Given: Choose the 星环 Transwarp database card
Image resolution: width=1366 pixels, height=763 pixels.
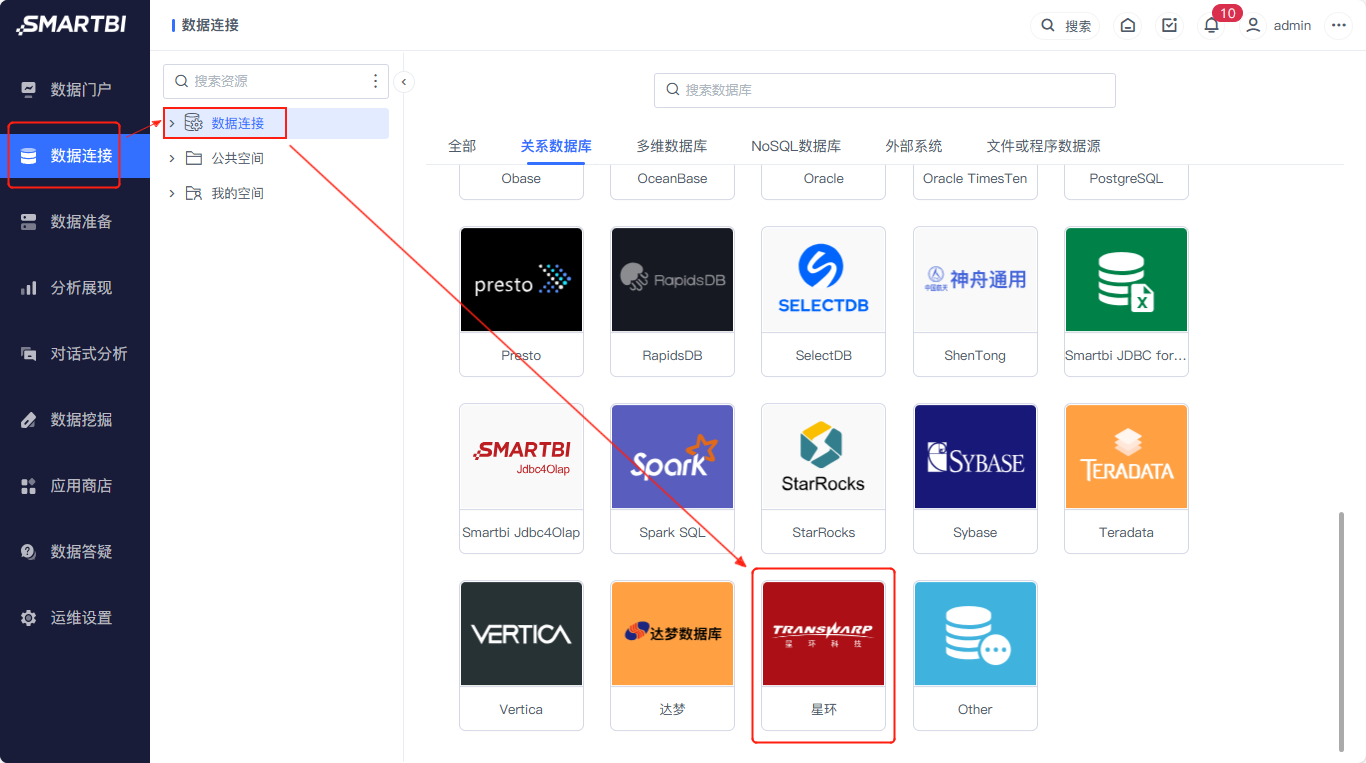Looking at the screenshot, I should 823,655.
